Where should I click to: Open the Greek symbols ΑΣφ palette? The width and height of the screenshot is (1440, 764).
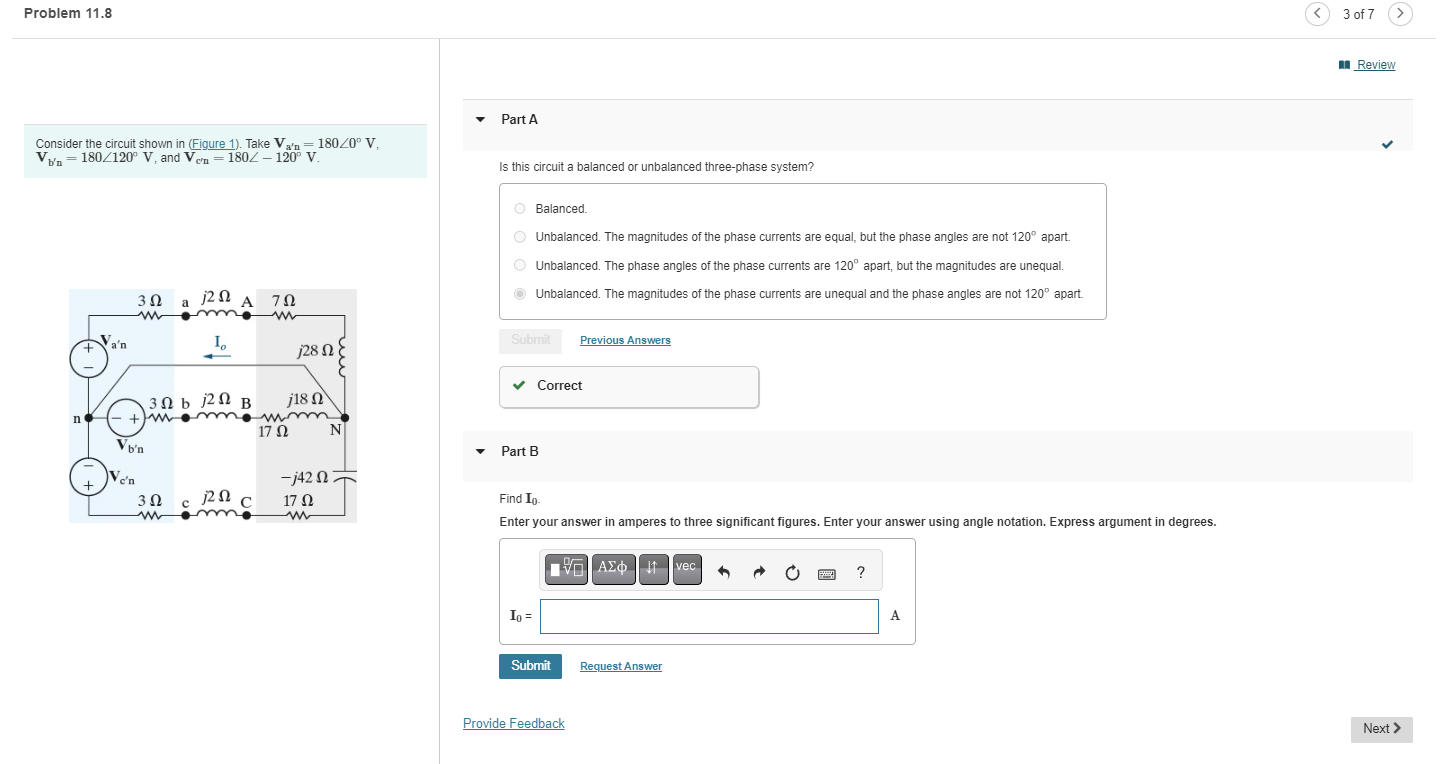tap(613, 569)
